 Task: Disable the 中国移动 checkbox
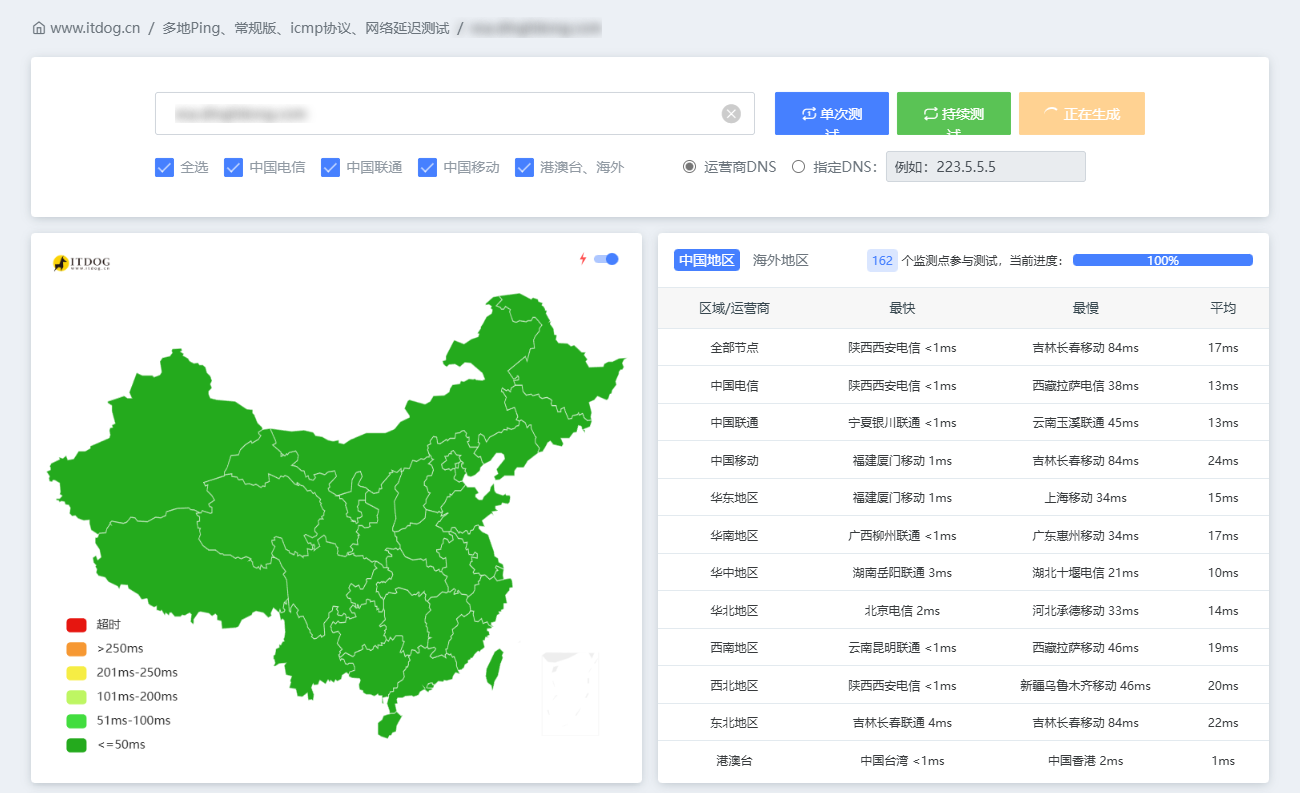[428, 167]
